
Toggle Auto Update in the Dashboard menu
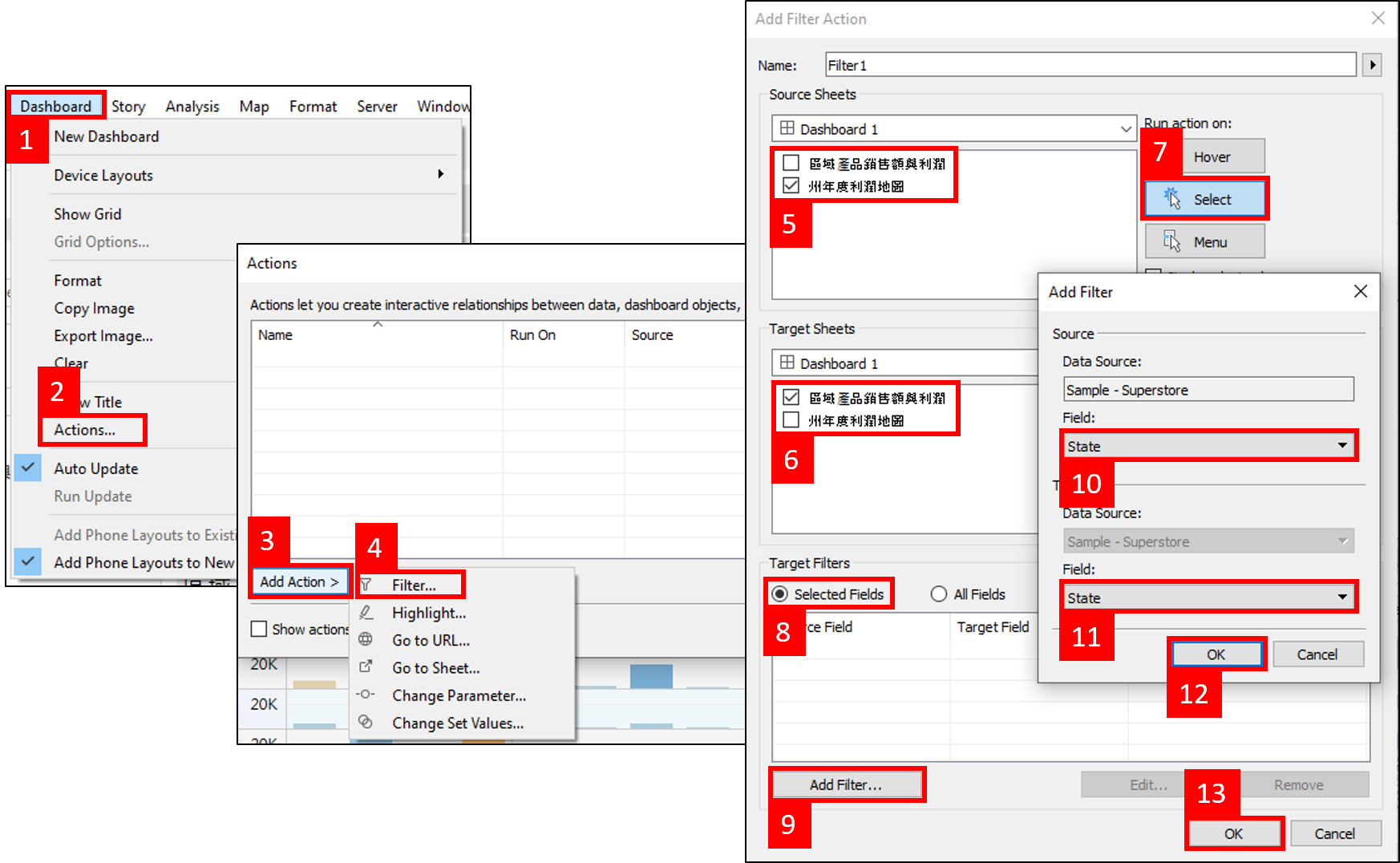pyautogui.click(x=95, y=468)
